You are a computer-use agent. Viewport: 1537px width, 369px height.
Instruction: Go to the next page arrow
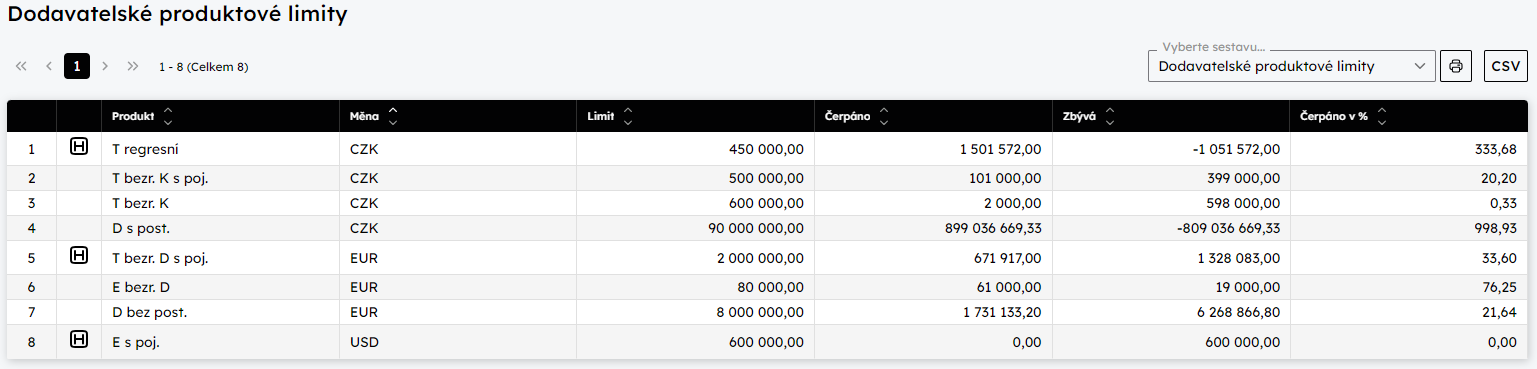point(105,66)
